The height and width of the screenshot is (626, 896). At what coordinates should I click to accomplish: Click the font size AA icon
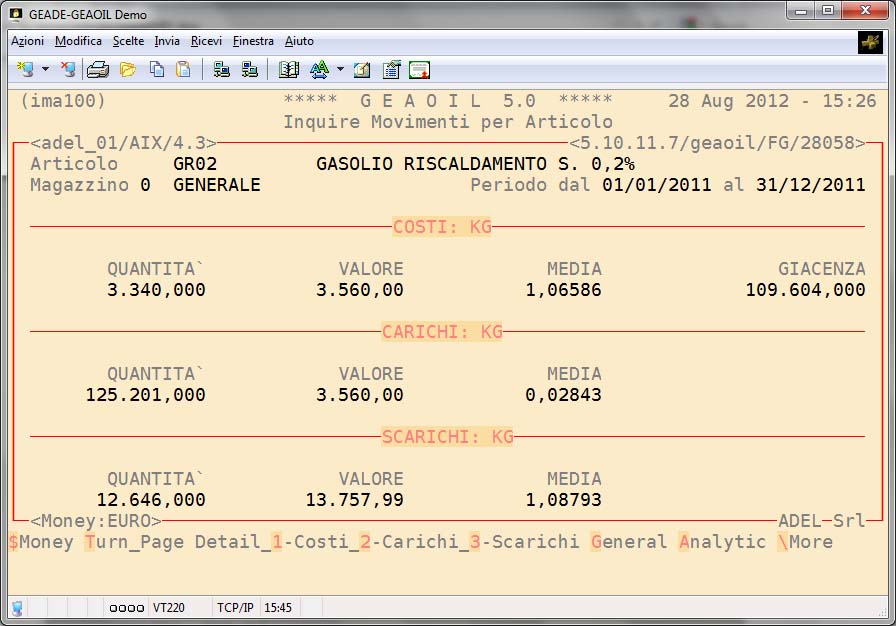[x=319, y=70]
